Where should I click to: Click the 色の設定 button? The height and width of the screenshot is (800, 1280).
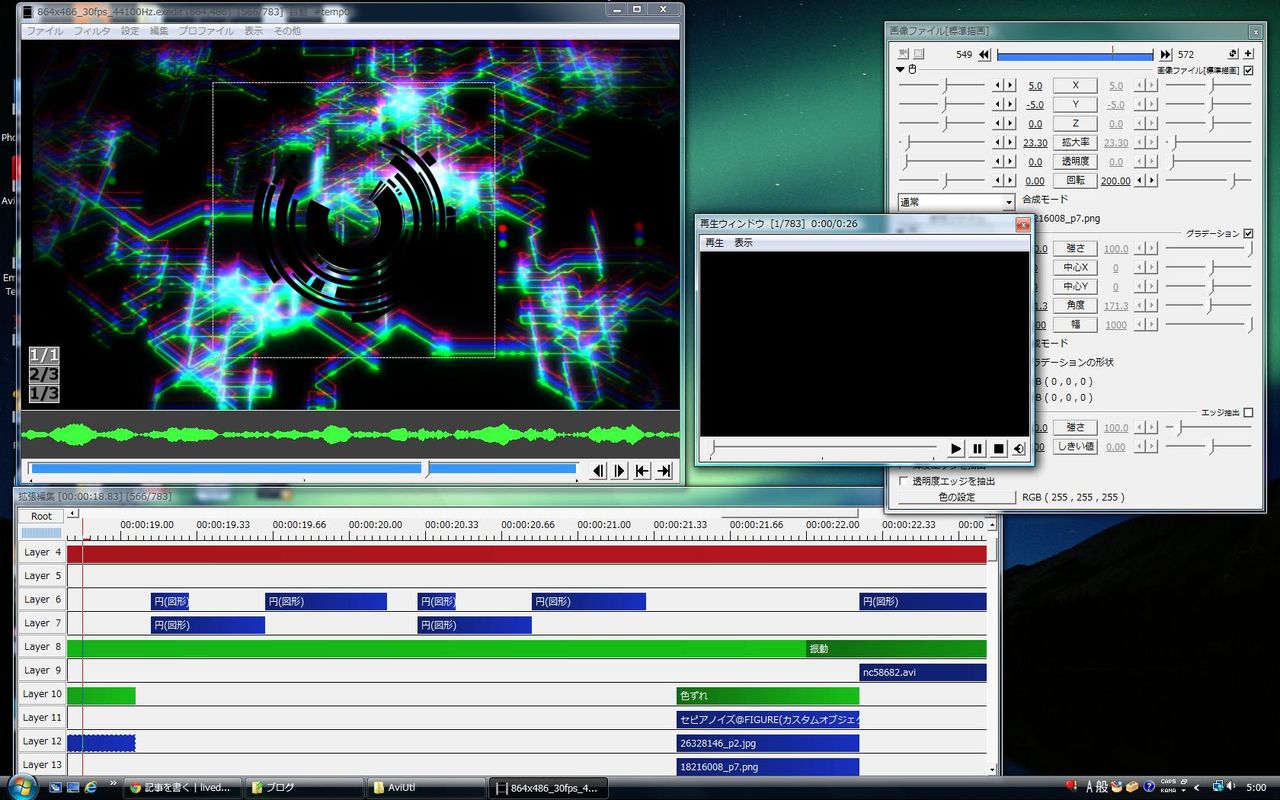click(956, 497)
